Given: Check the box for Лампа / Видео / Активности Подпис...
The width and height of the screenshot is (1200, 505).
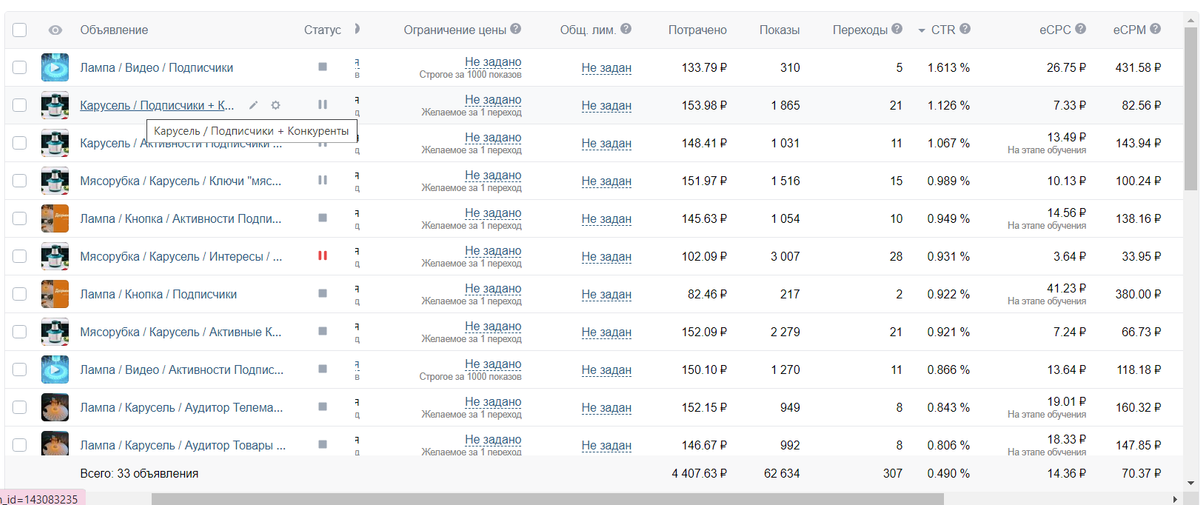Looking at the screenshot, I should 19,370.
